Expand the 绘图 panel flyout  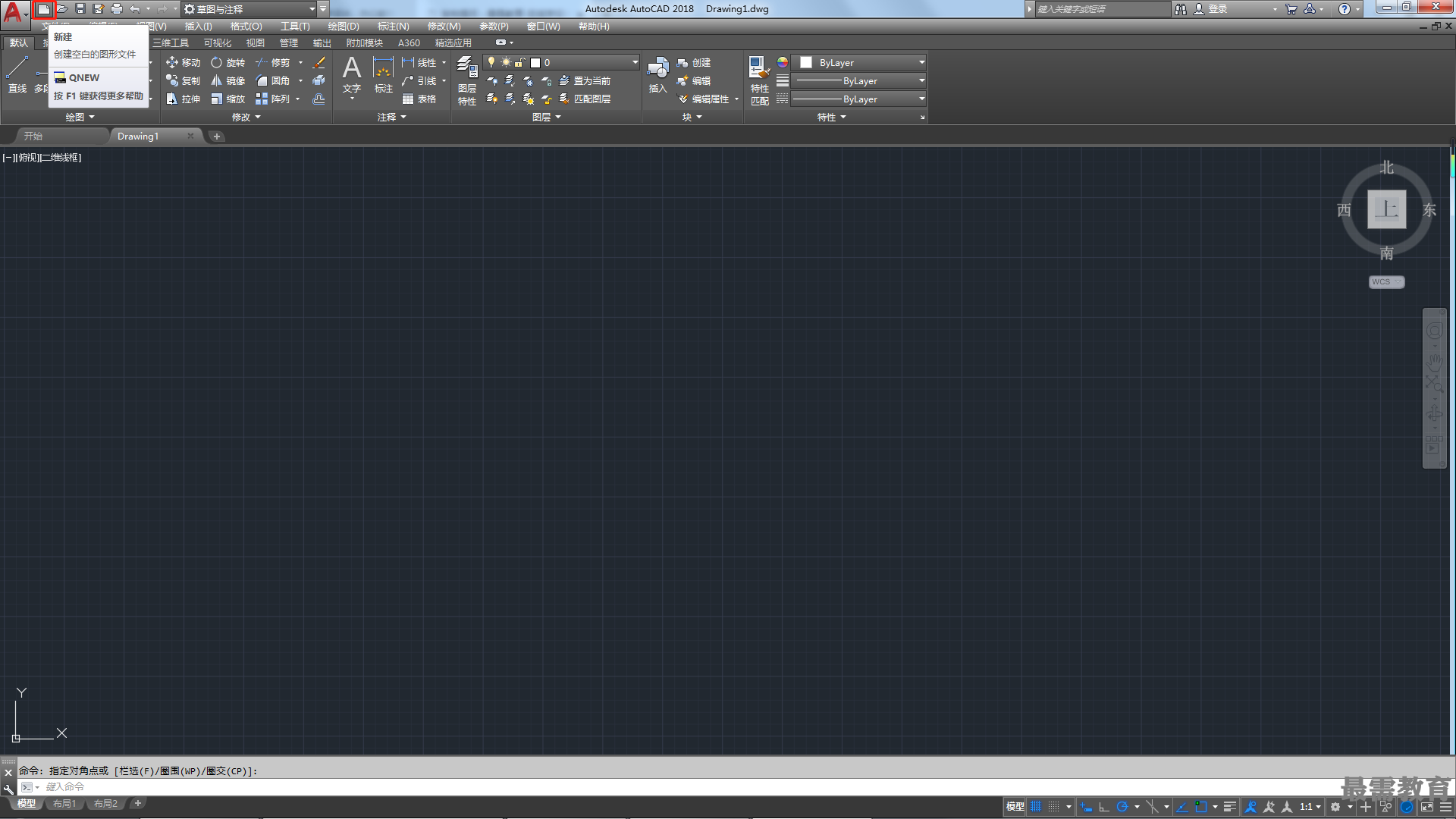[80, 117]
